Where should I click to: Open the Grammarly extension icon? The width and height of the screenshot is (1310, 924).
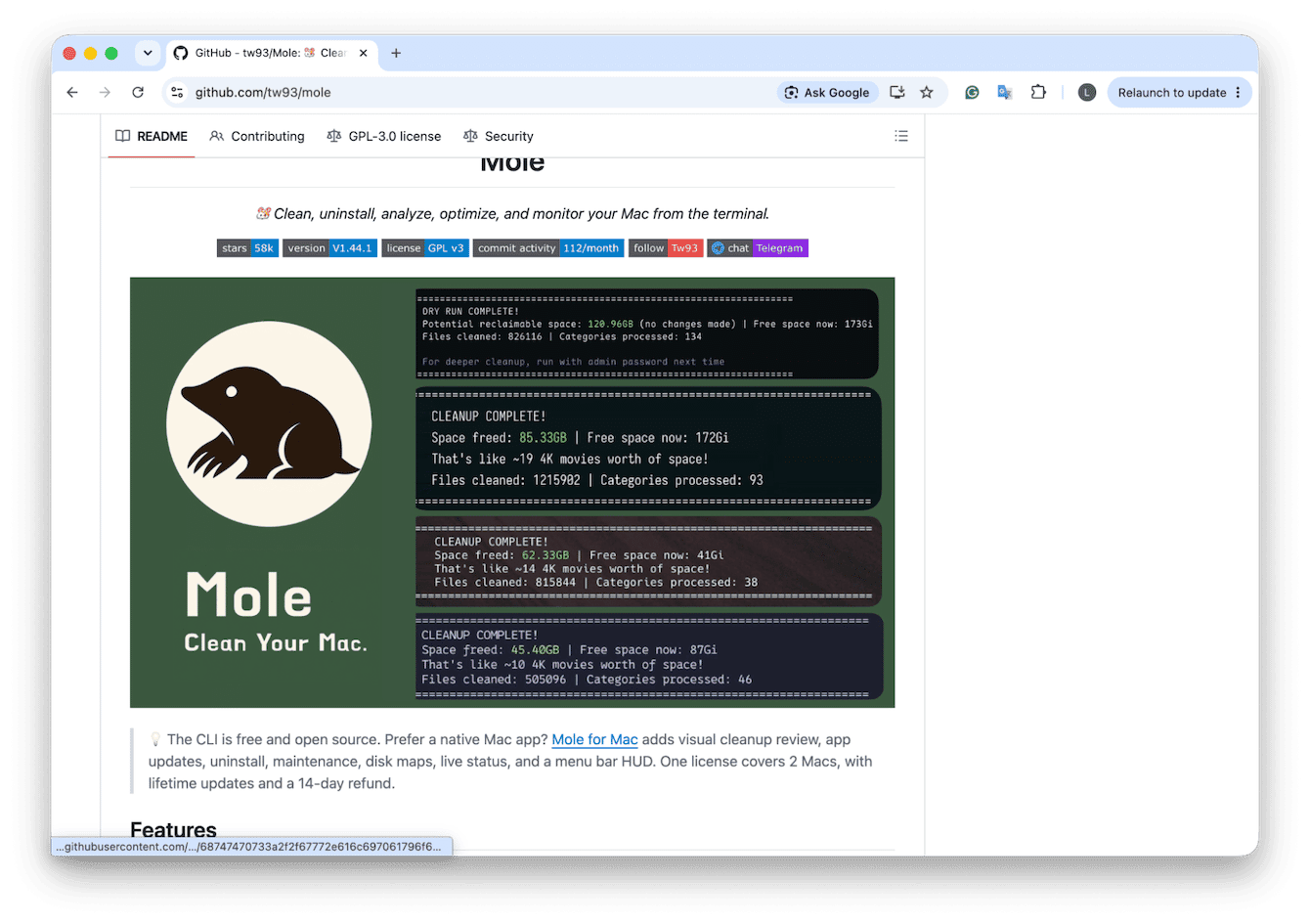click(x=972, y=92)
